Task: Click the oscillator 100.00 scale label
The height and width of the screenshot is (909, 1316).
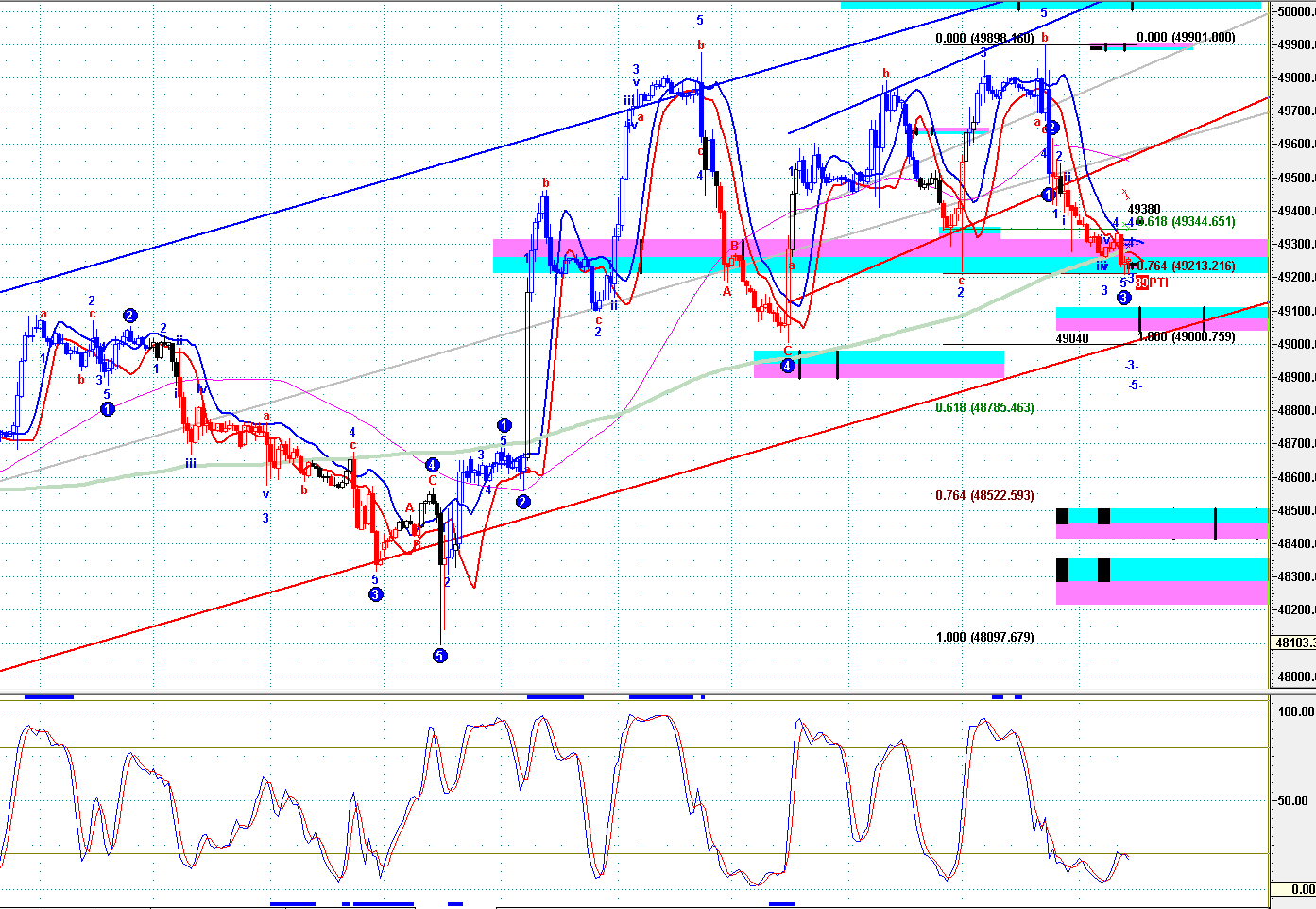Action: click(x=1294, y=712)
